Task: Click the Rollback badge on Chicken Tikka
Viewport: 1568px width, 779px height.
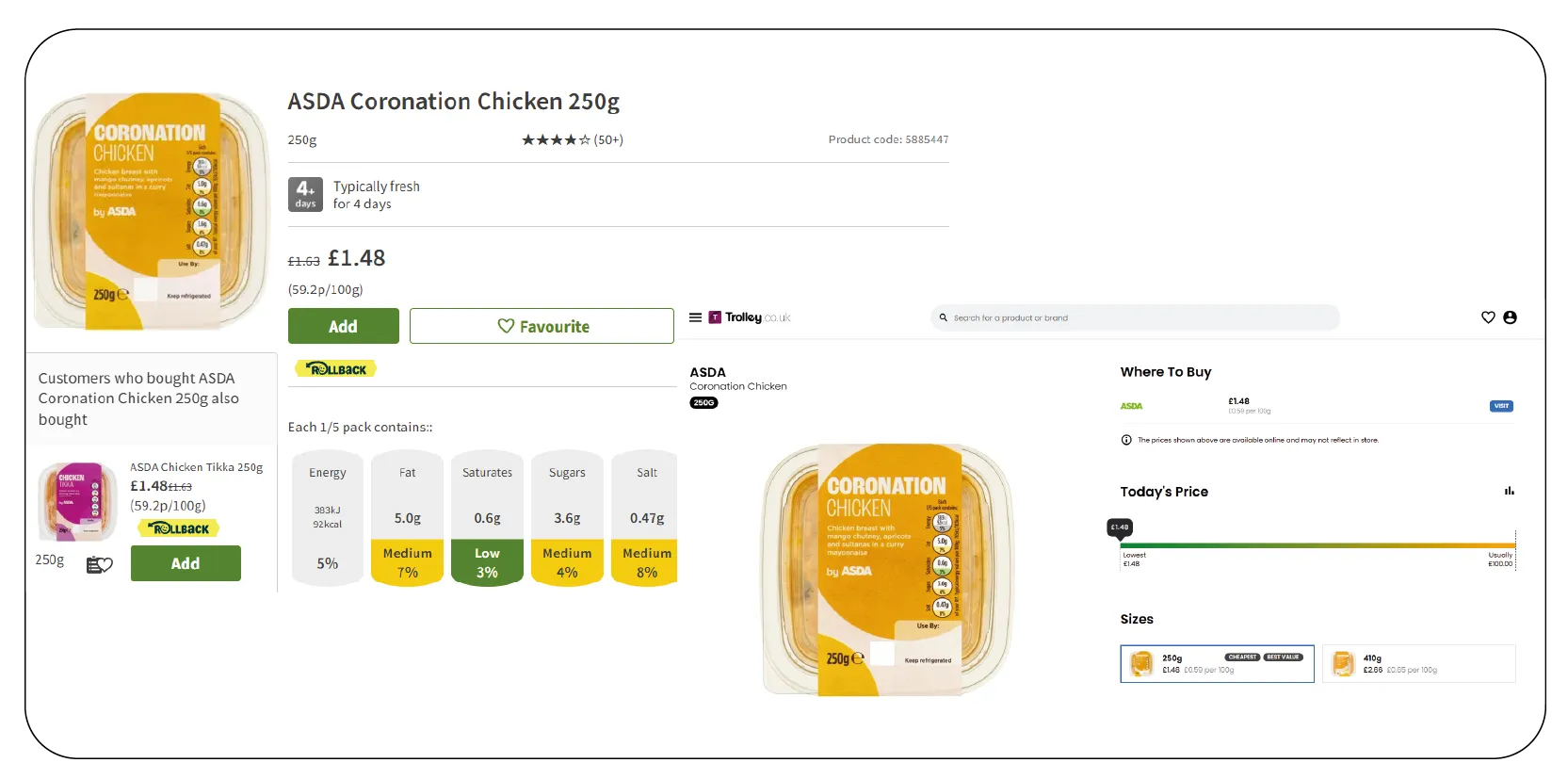Action: point(178,528)
